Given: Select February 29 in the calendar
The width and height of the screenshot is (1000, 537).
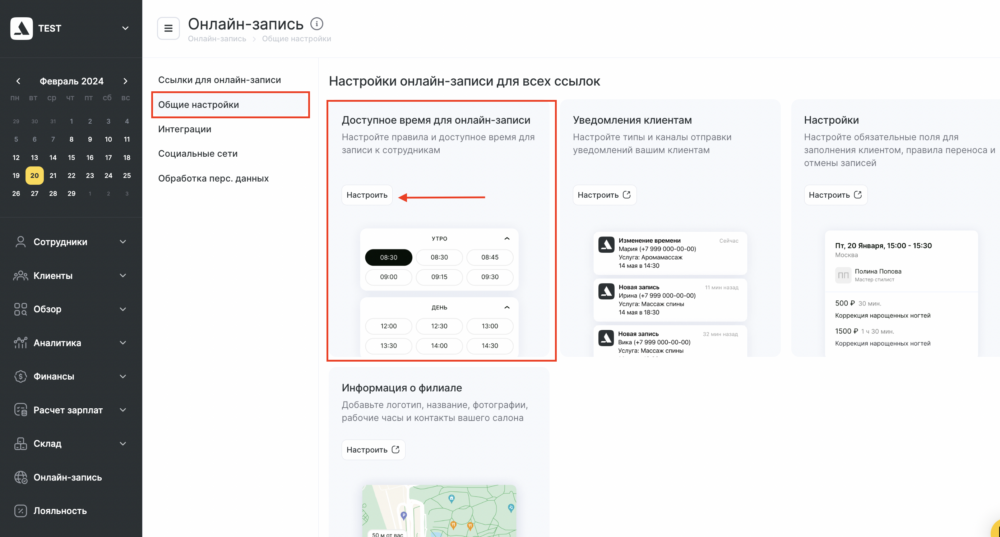Looking at the screenshot, I should (x=71, y=193).
